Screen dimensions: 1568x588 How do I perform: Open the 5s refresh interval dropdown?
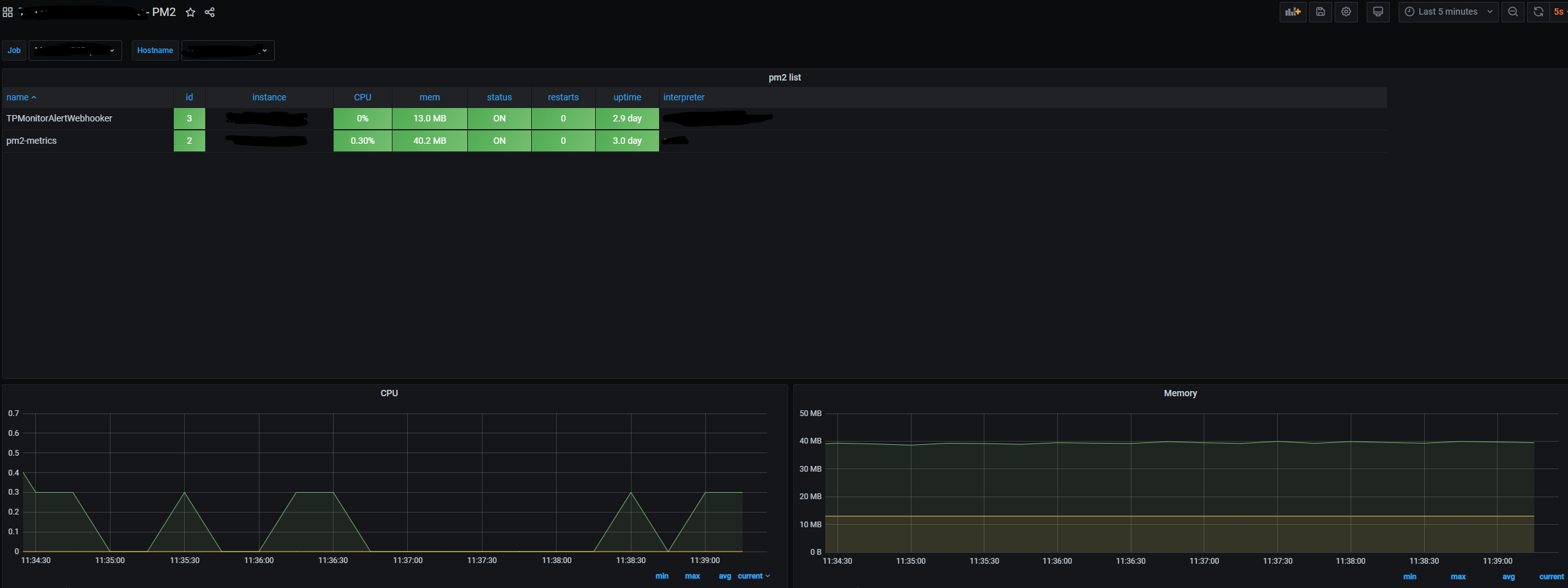pos(1559,12)
